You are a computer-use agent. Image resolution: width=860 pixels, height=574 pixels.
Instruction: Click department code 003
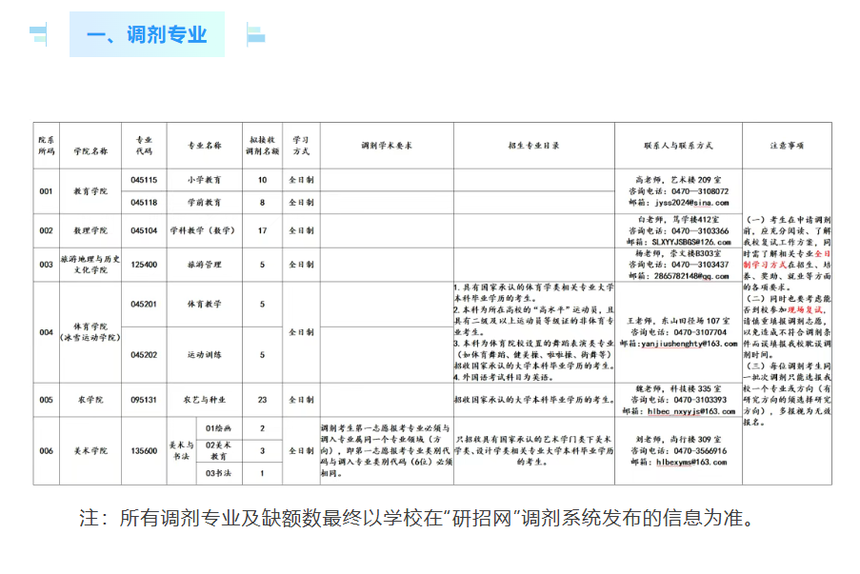46,265
